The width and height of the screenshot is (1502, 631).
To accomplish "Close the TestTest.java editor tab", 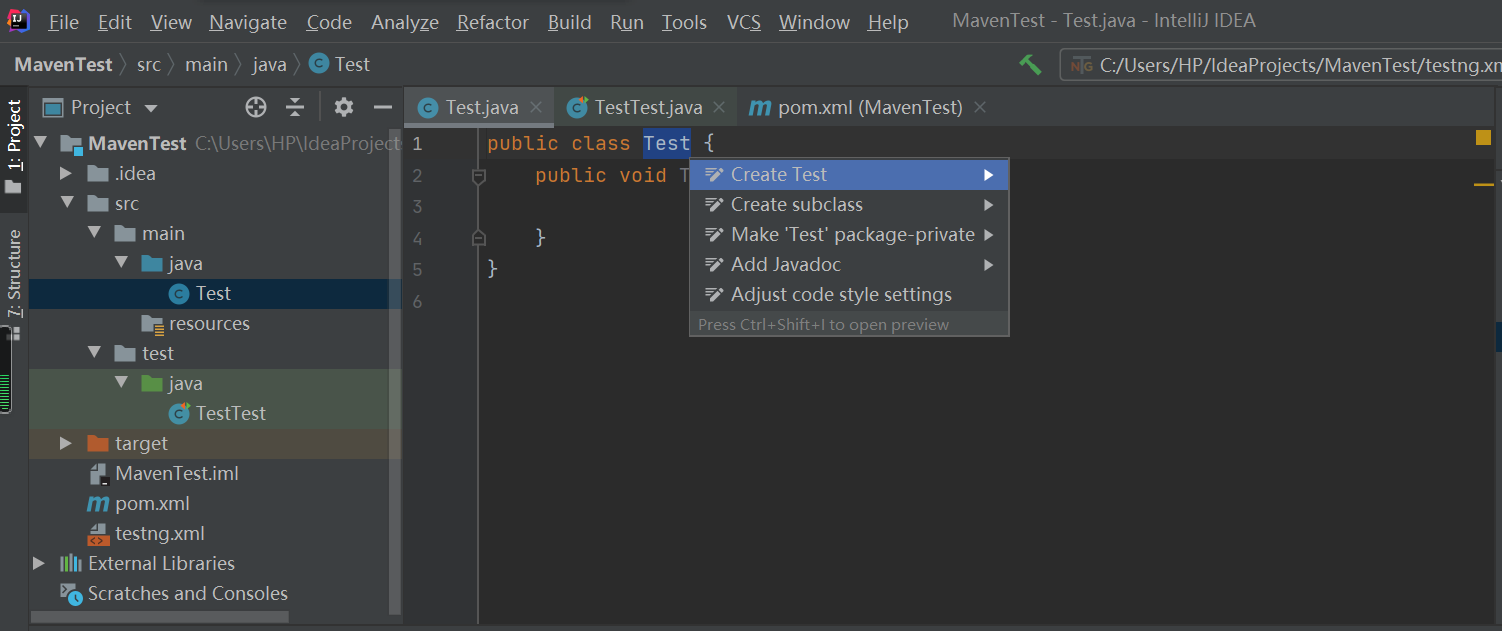I will click(x=720, y=106).
